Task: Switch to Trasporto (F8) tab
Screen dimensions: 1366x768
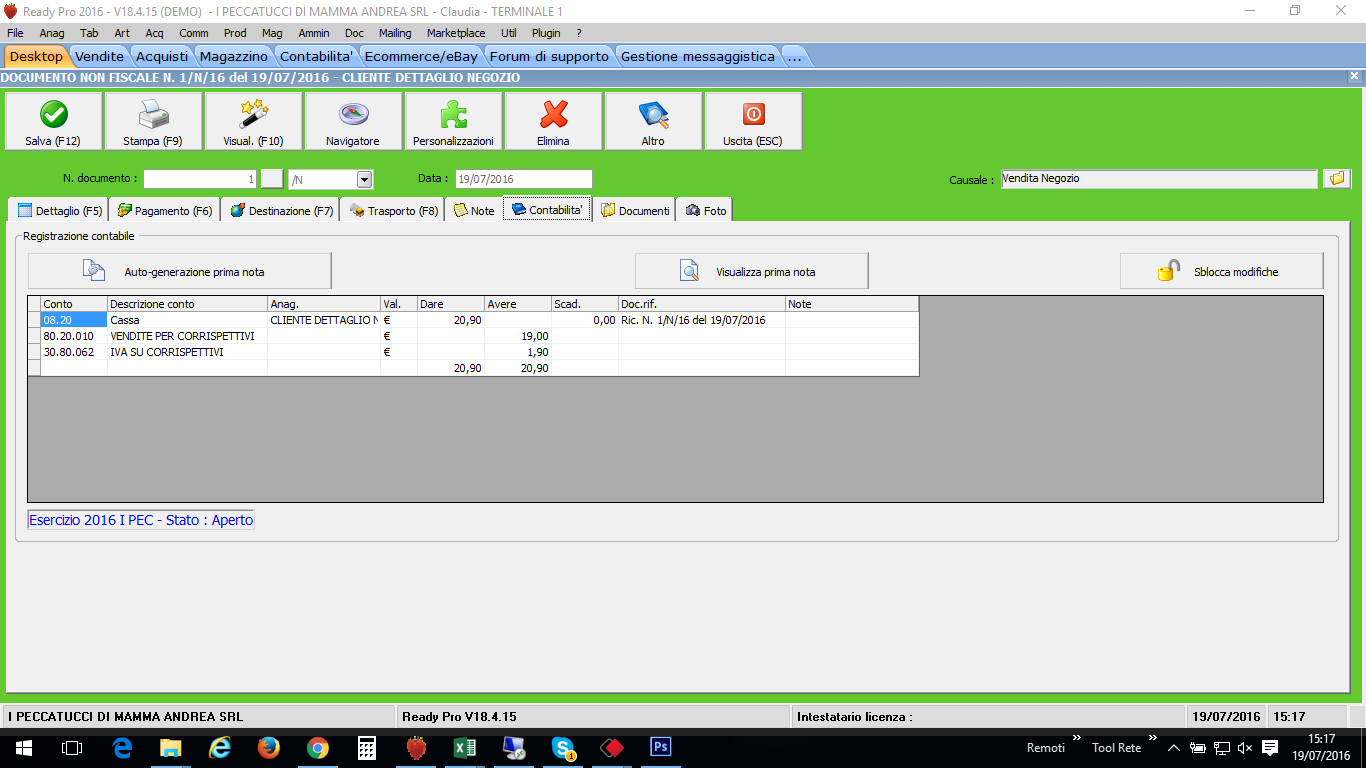Action: pyautogui.click(x=393, y=211)
